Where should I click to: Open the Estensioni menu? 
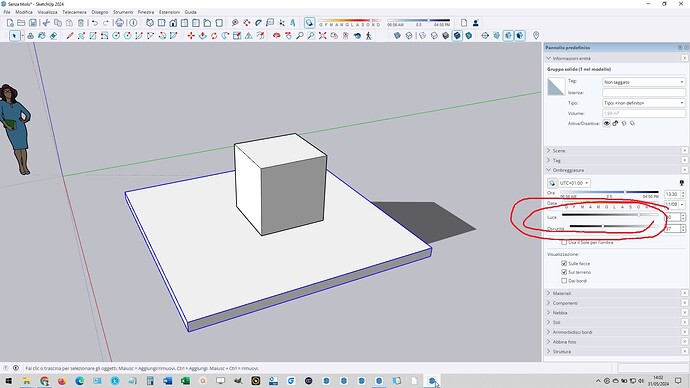click(x=169, y=12)
